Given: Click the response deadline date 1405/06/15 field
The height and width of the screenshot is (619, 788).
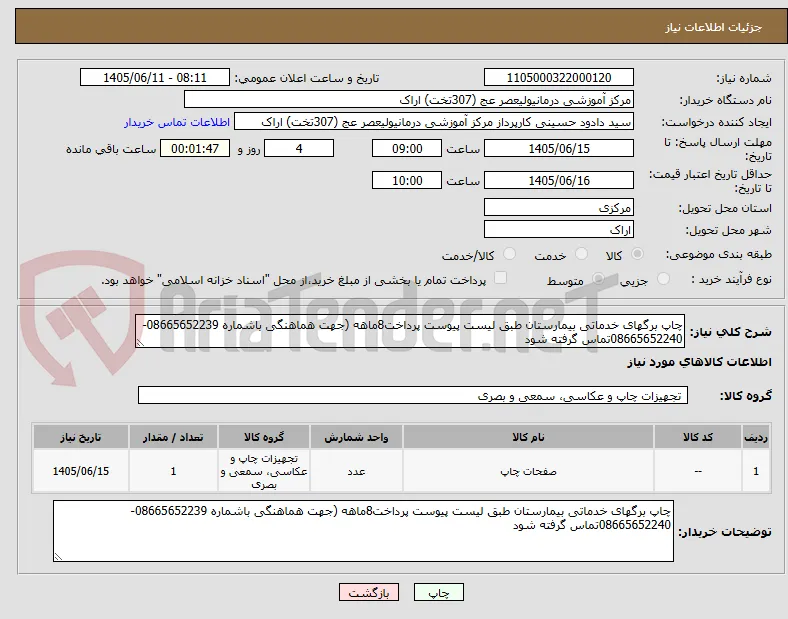Looking at the screenshot, I should tap(559, 148).
